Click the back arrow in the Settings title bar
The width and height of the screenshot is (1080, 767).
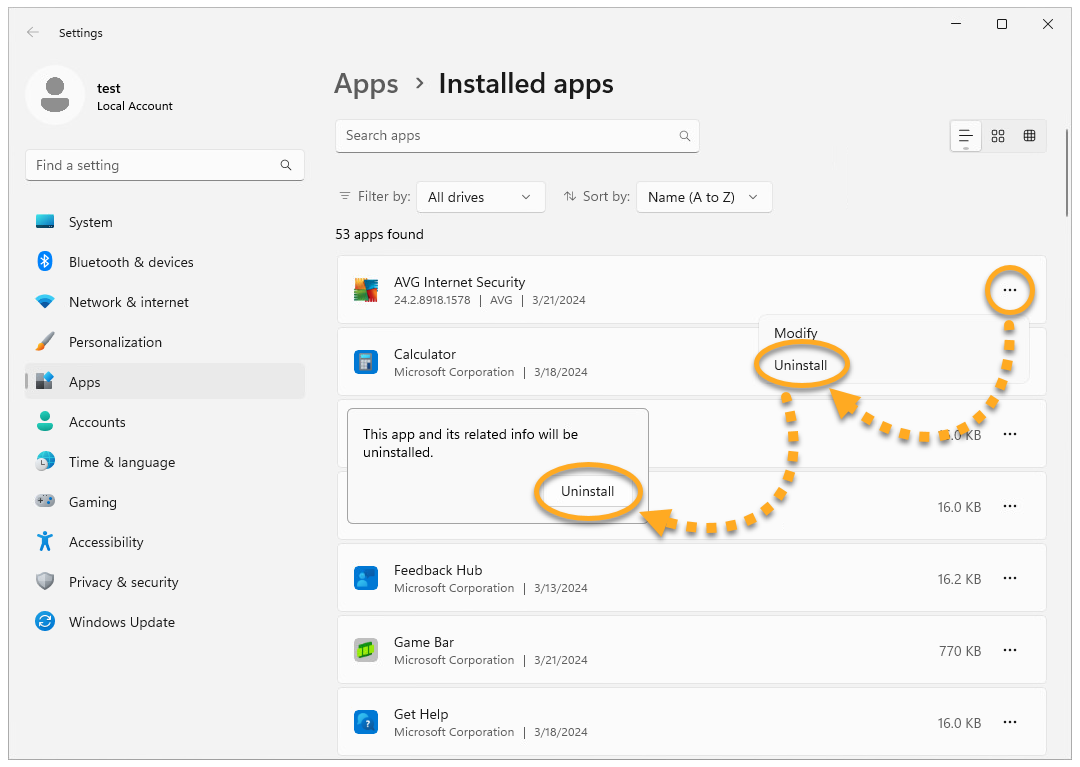click(33, 32)
